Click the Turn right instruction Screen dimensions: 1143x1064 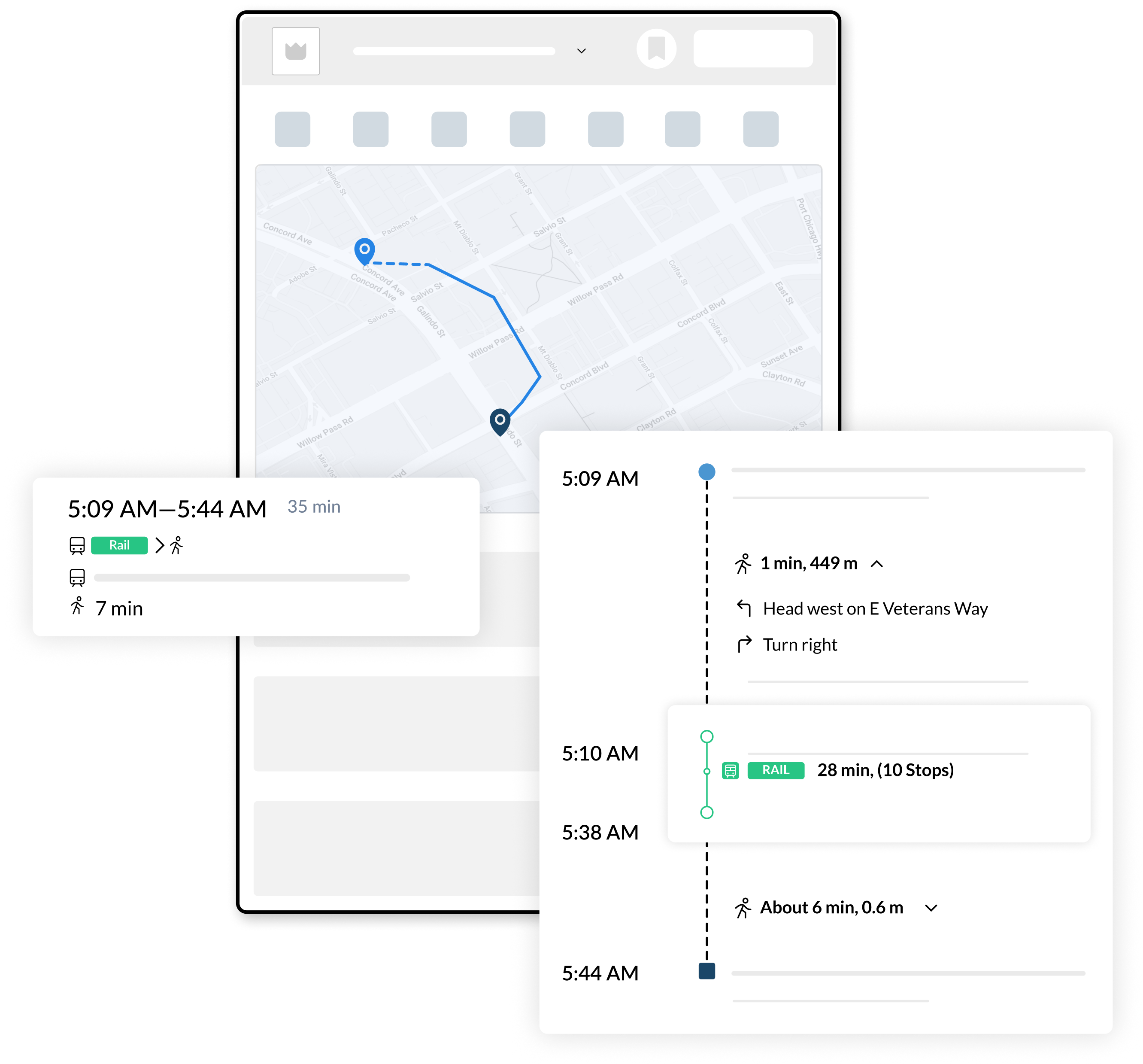(x=800, y=645)
